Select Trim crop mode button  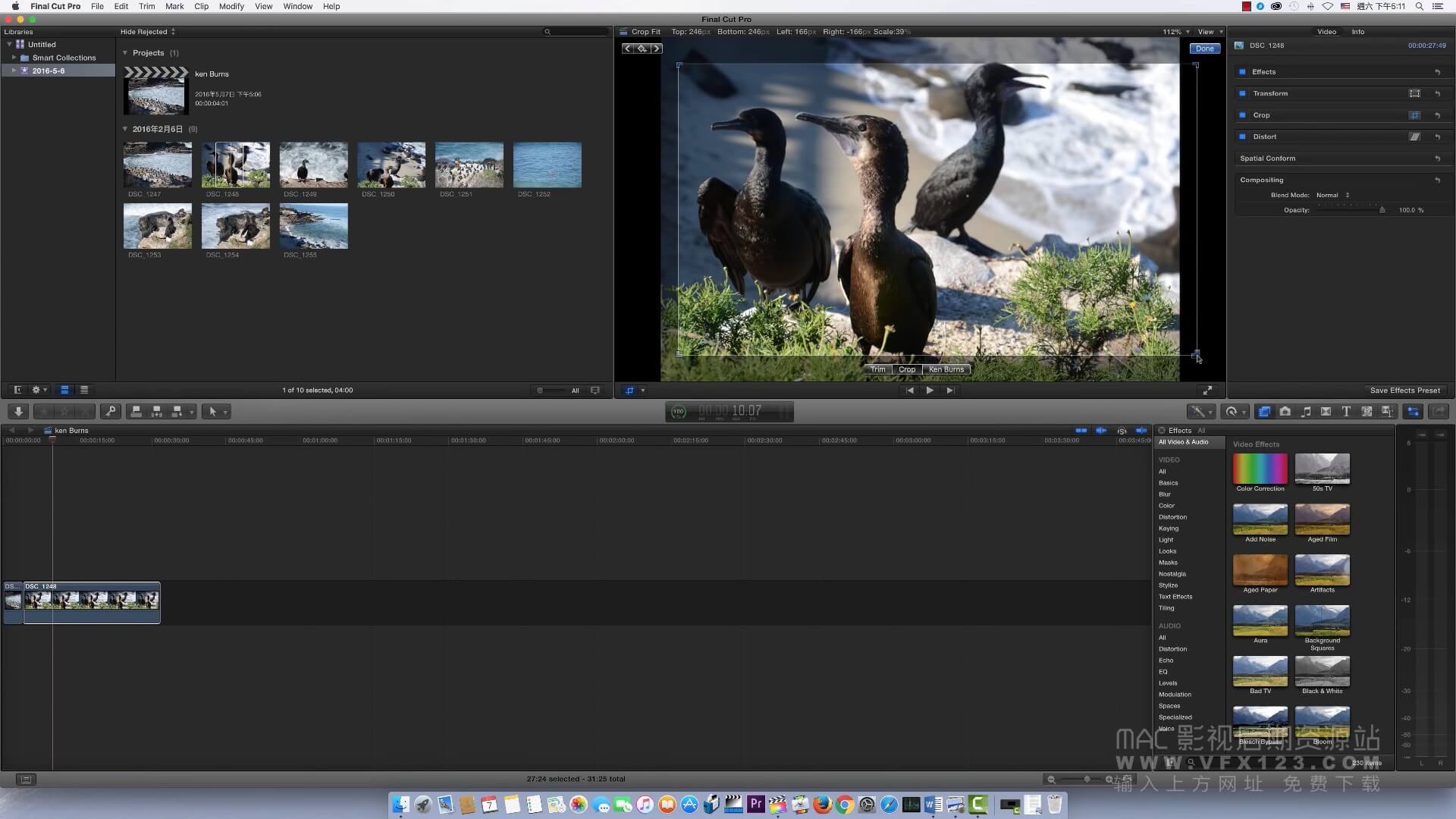pos(877,369)
